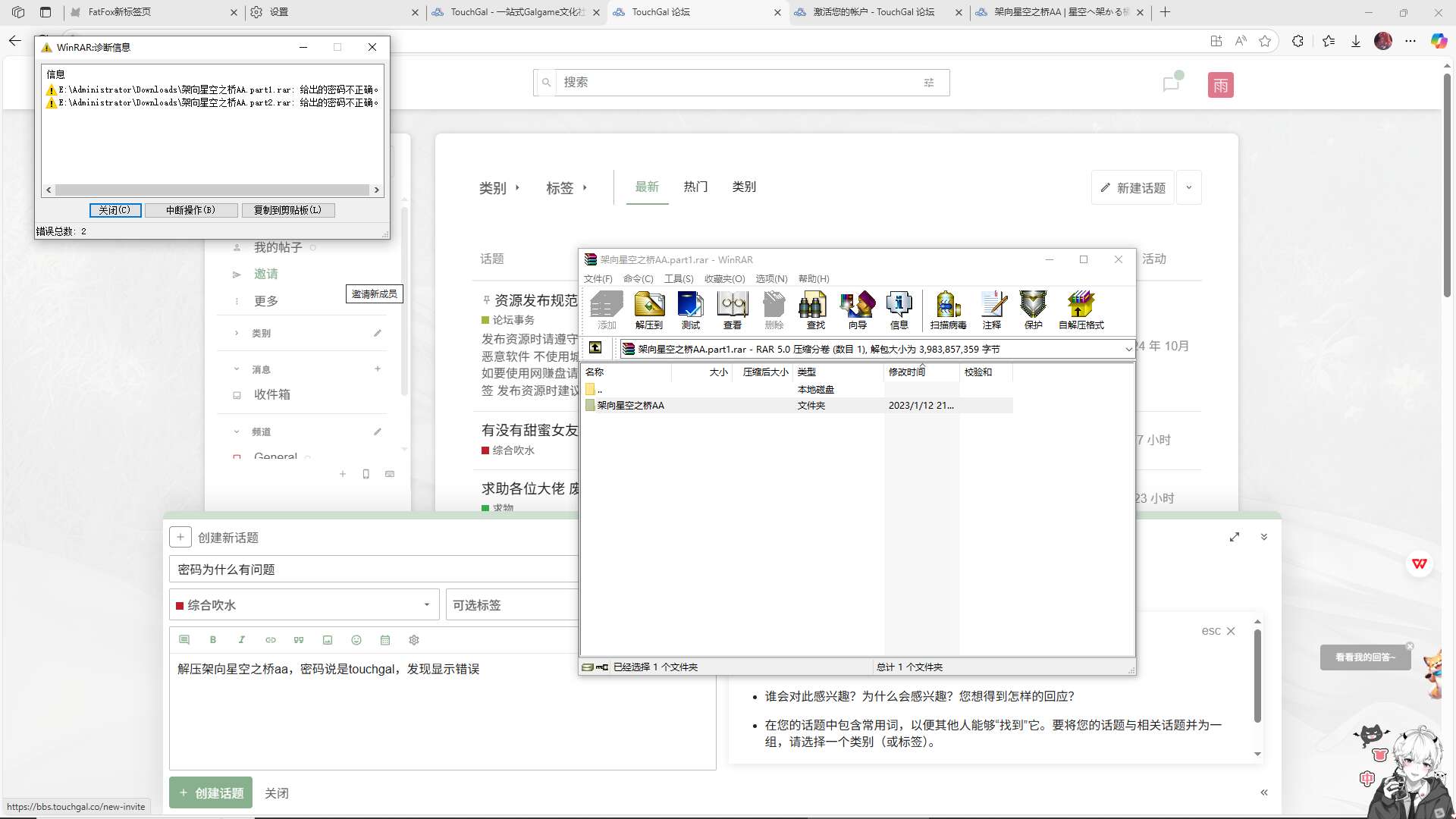The height and width of the screenshot is (819, 1456).
Task: Open 收件箱 in sidebar
Action: coord(272,394)
